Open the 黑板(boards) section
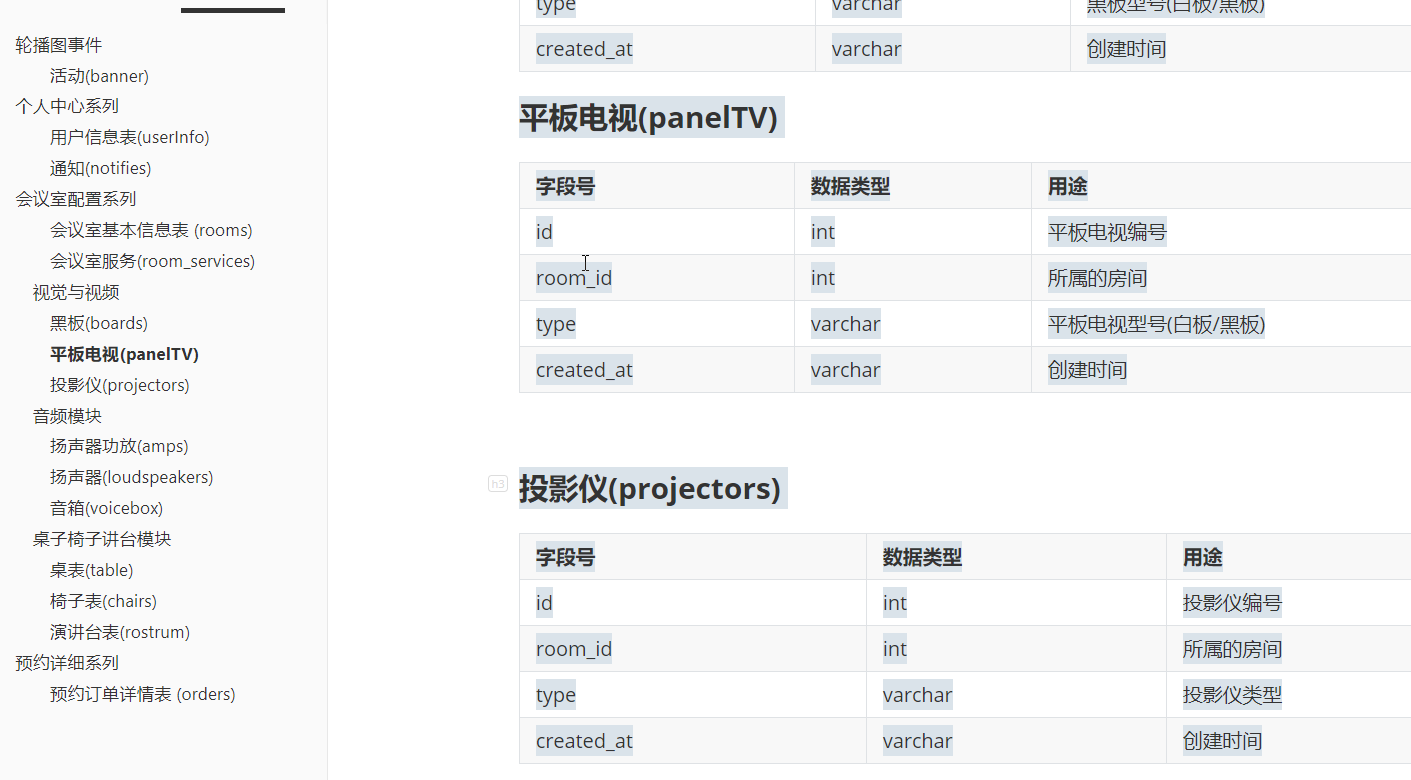The image size is (1411, 780). 98,322
